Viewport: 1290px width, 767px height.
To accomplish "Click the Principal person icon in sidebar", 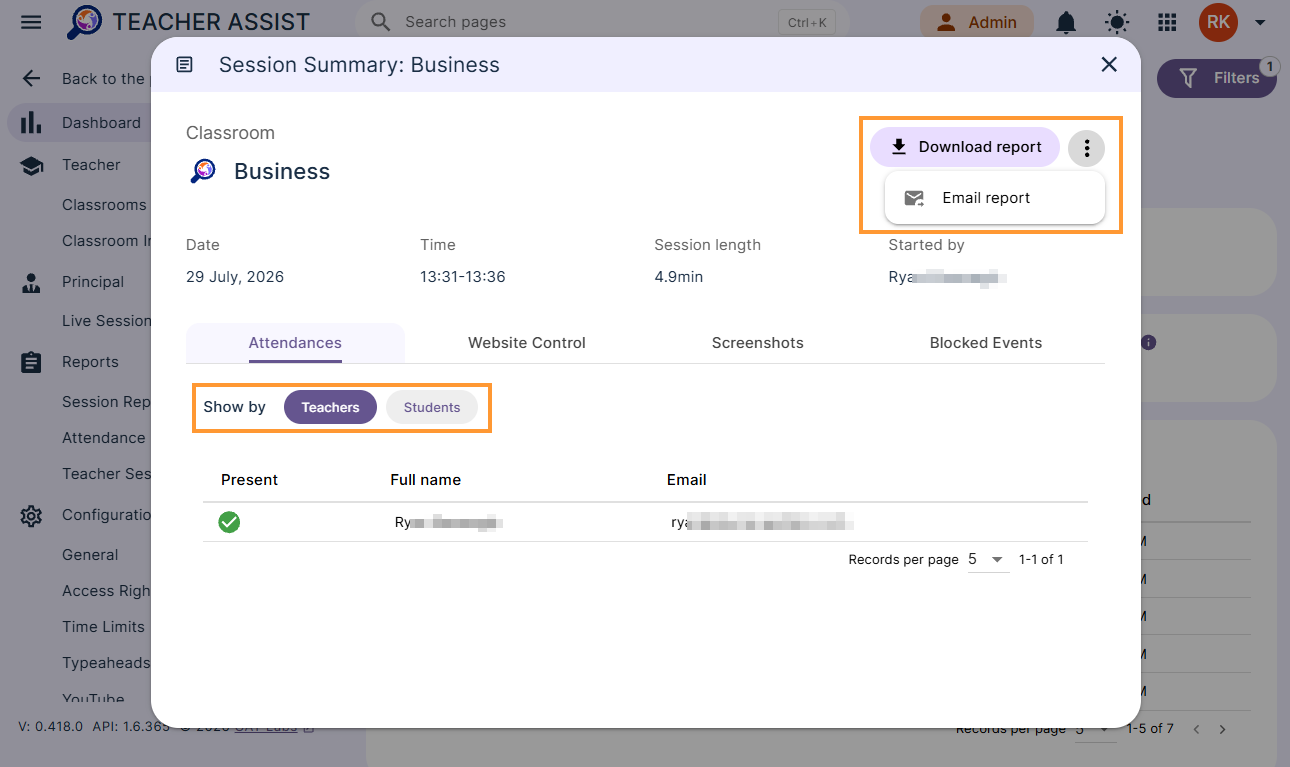I will [31, 282].
